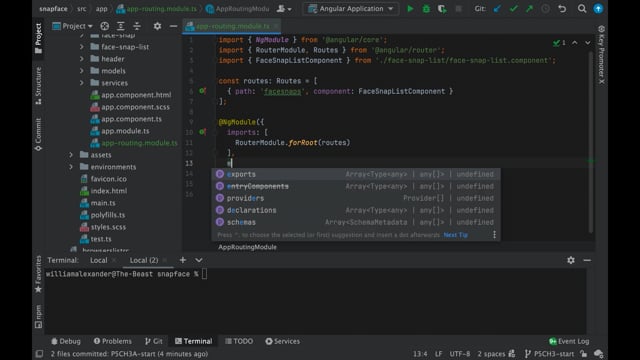Open the Angular Application run configuration dropdown
The height and width of the screenshot is (360, 640).
(x=351, y=9)
